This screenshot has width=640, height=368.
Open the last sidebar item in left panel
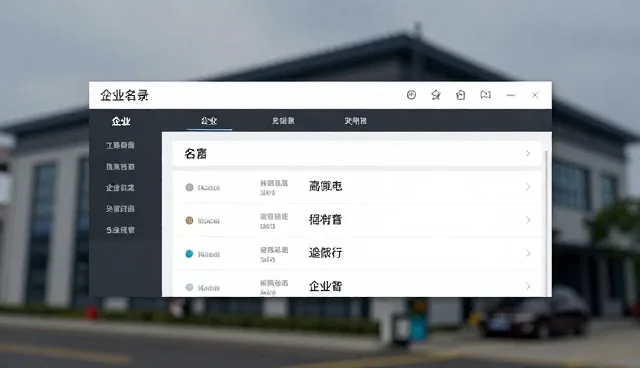click(120, 230)
